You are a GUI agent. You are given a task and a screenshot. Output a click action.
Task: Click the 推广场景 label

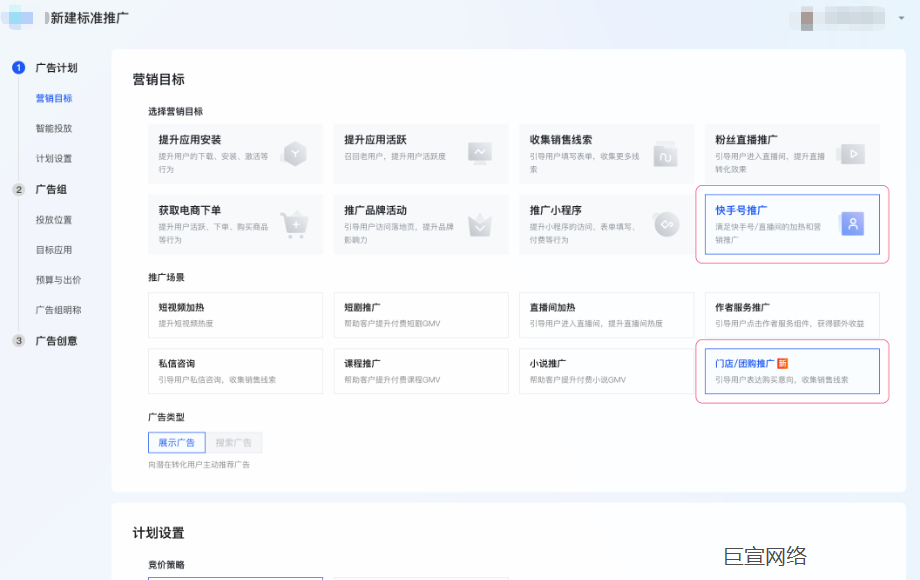click(x=166, y=277)
